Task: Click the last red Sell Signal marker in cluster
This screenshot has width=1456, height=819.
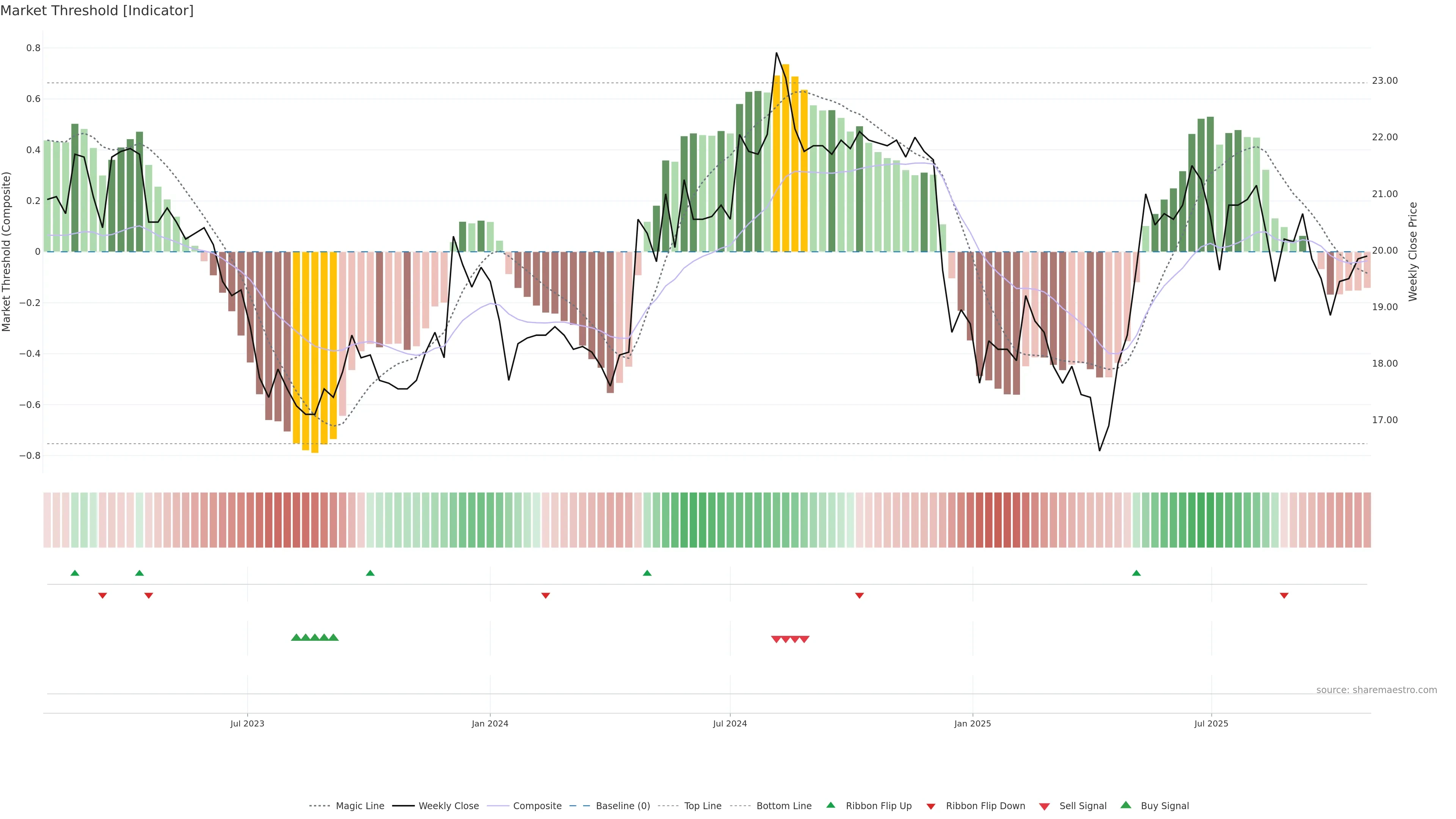Action: (x=804, y=639)
